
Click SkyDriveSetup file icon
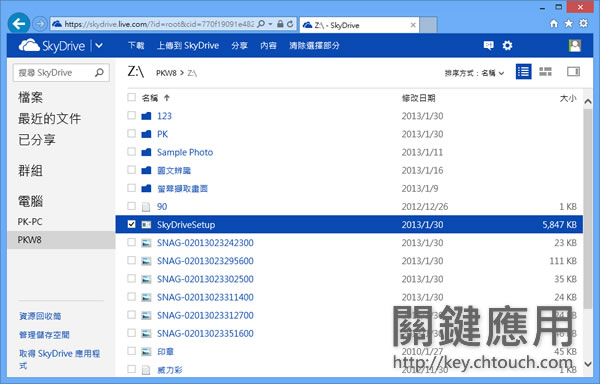(146, 225)
